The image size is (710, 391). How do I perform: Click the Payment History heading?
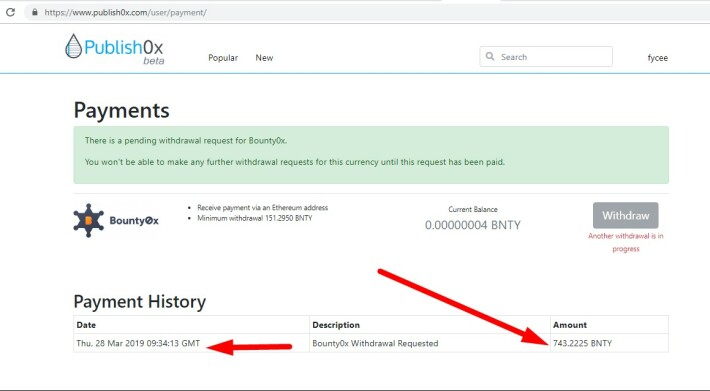click(139, 301)
